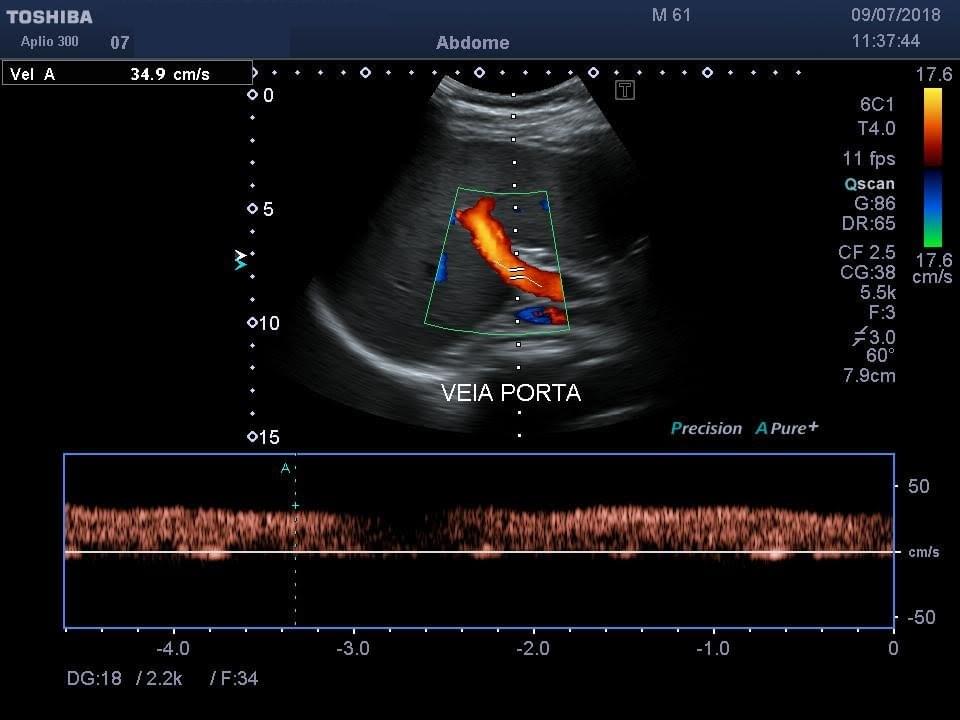Click the T orientation marker on the image
960x720 pixels.
[x=624, y=90]
